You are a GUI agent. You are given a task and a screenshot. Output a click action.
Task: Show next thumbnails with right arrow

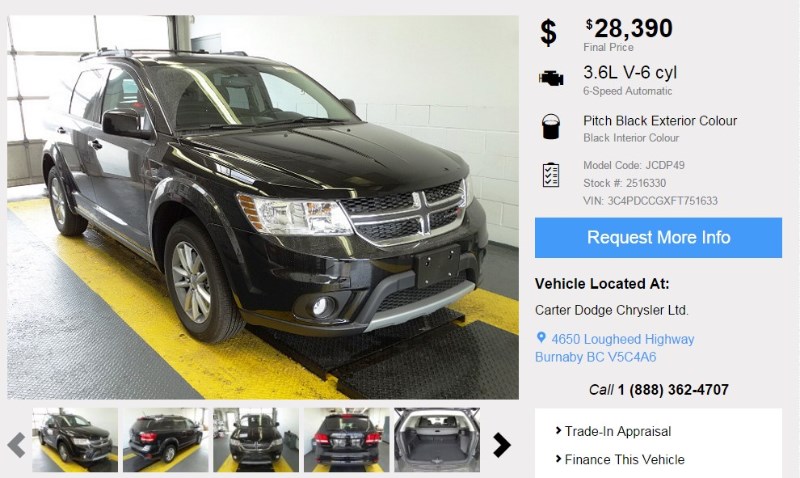point(502,445)
